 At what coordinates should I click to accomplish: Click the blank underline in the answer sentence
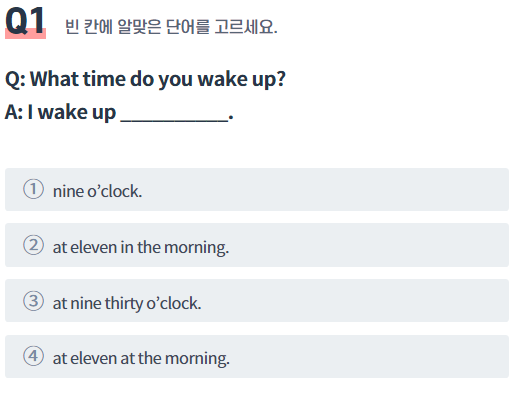[174, 119]
